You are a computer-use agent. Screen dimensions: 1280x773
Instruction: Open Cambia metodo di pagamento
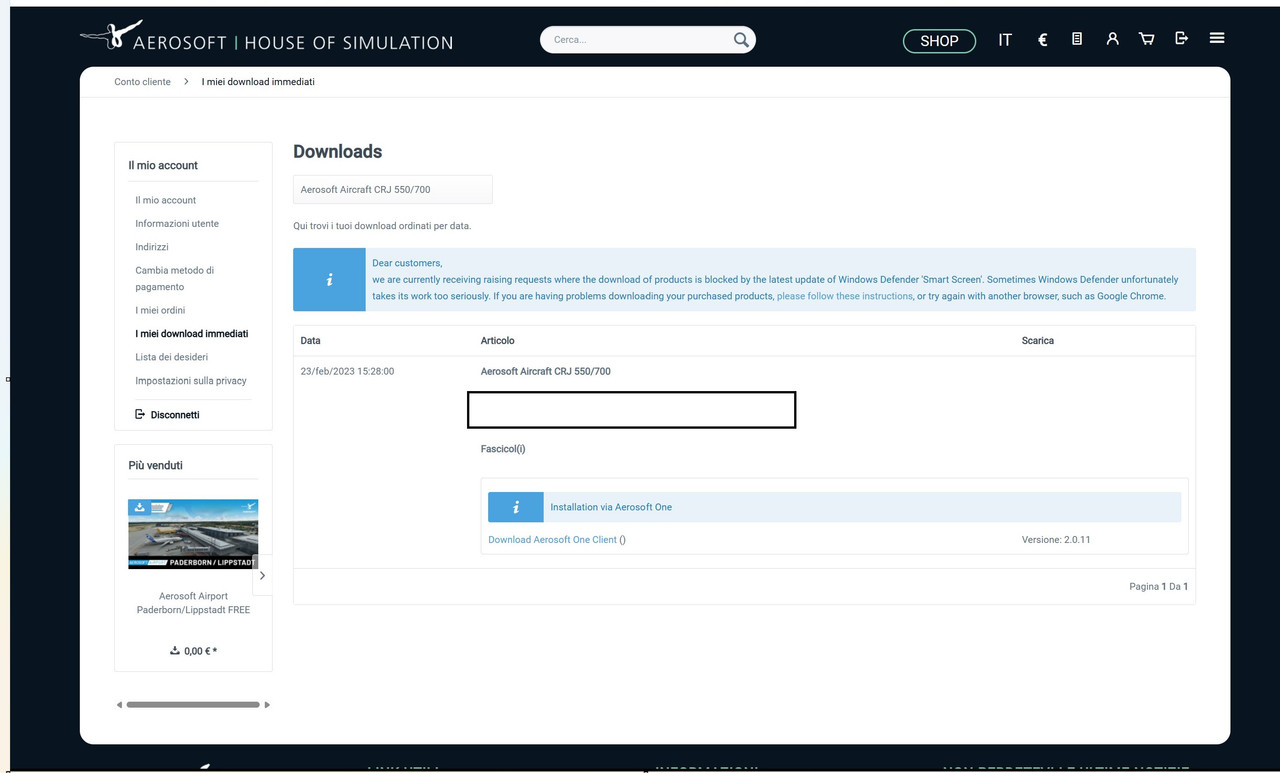coord(175,278)
